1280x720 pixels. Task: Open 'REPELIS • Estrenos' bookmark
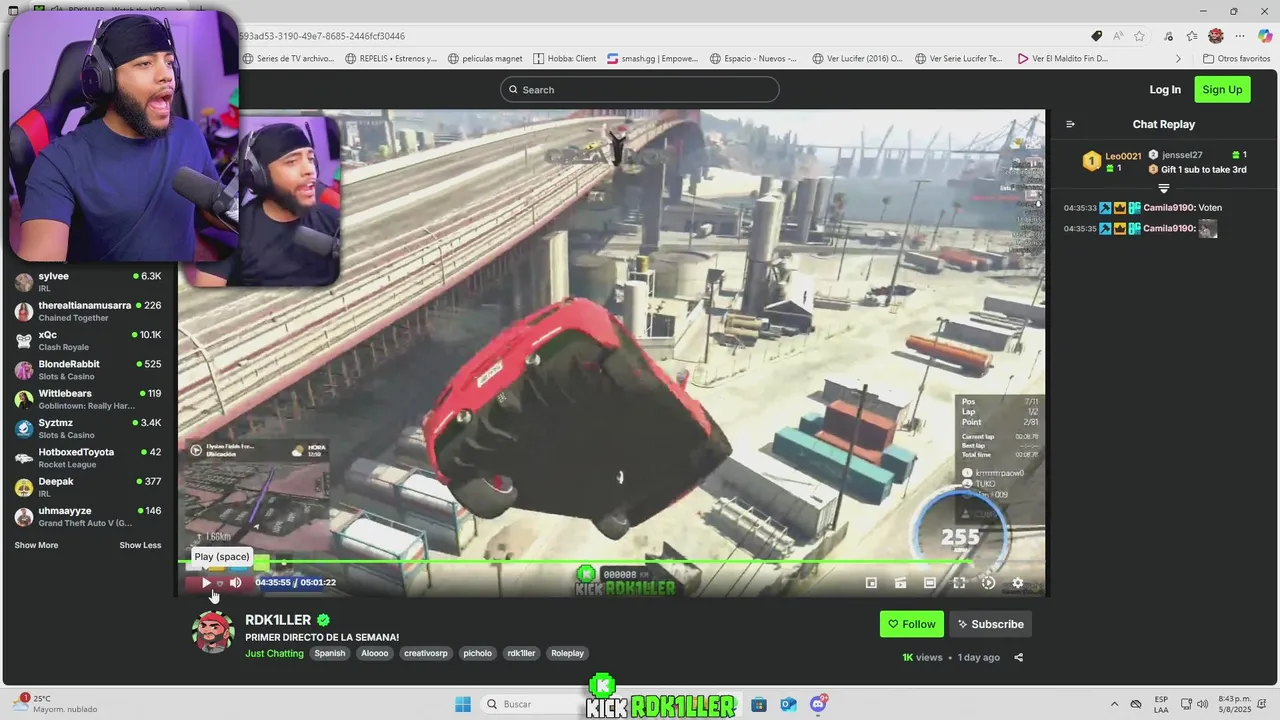coord(391,59)
